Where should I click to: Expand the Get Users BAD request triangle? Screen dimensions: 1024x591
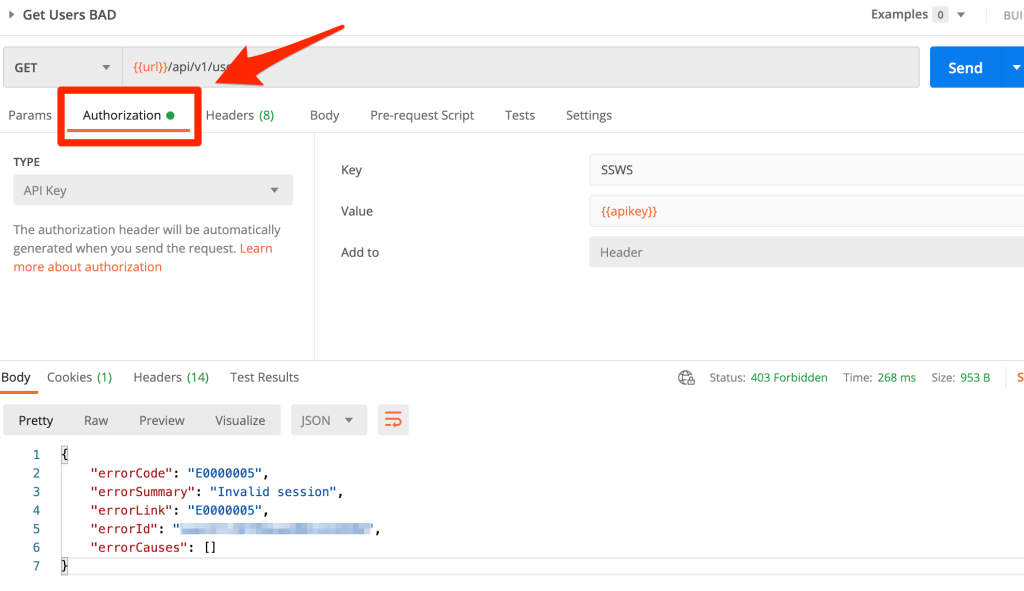click(12, 15)
